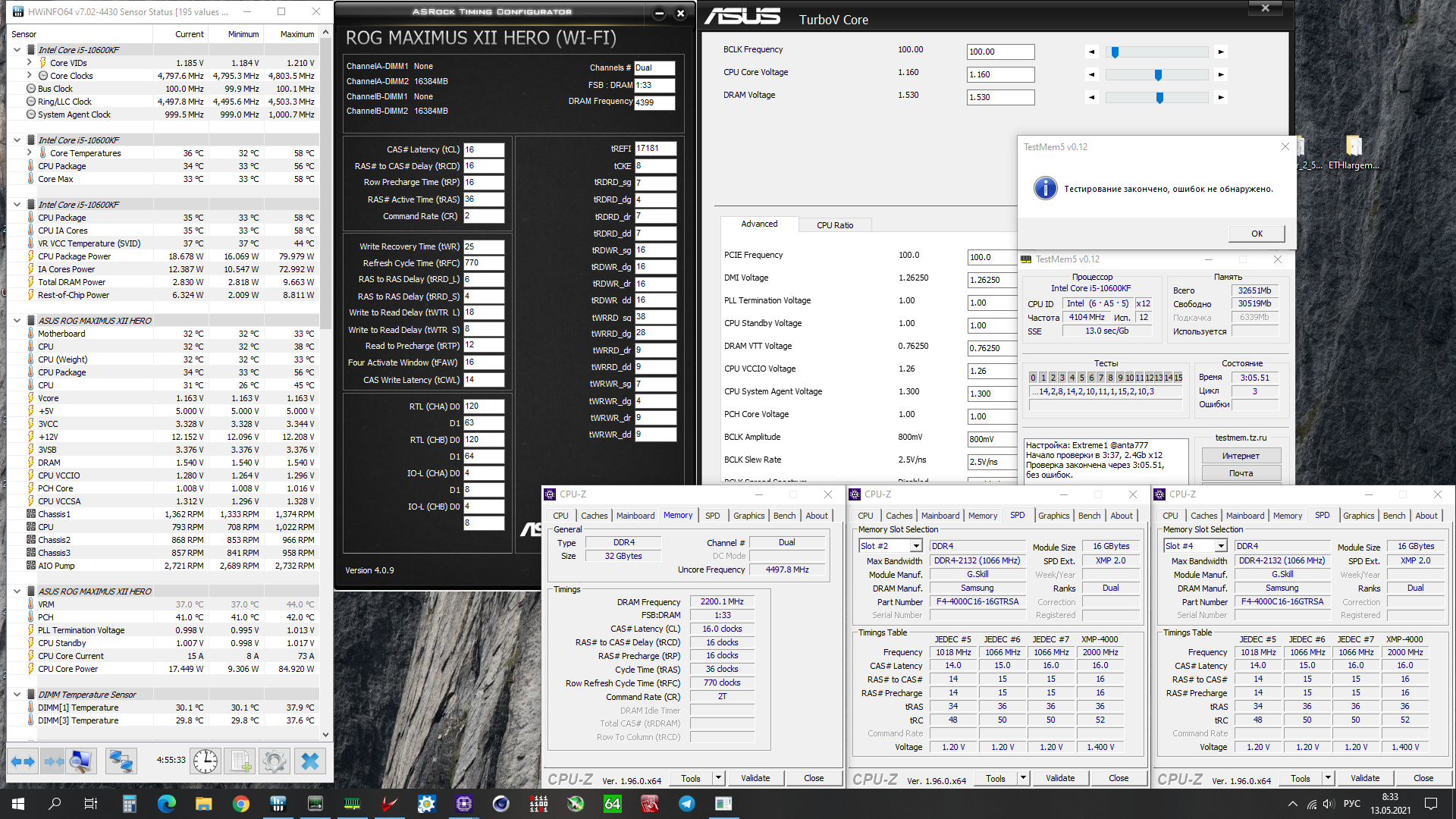Click the expand/collapse arrows icon in HWiNFO toolbar
Screen dimensions: 1456x819
pos(23,761)
